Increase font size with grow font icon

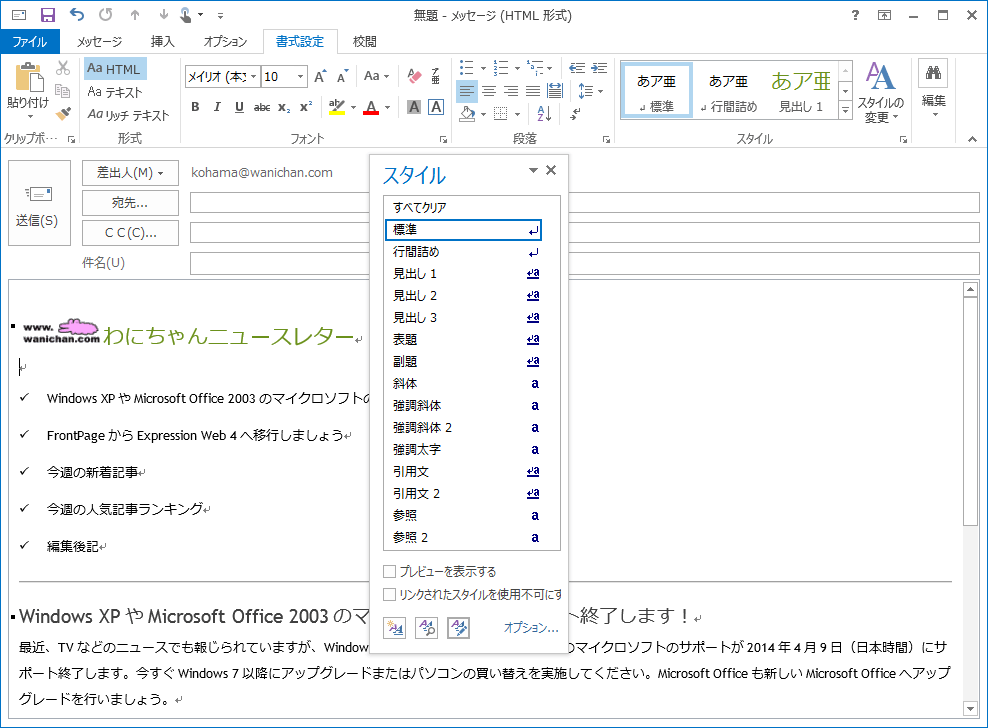pyautogui.click(x=320, y=76)
